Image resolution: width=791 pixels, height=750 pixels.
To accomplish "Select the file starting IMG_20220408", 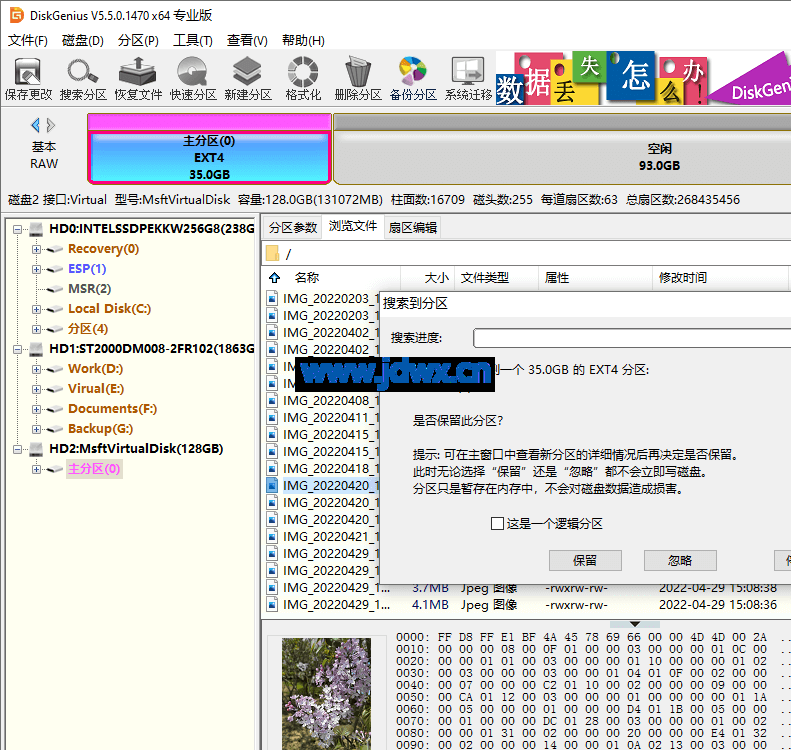I will coord(325,400).
